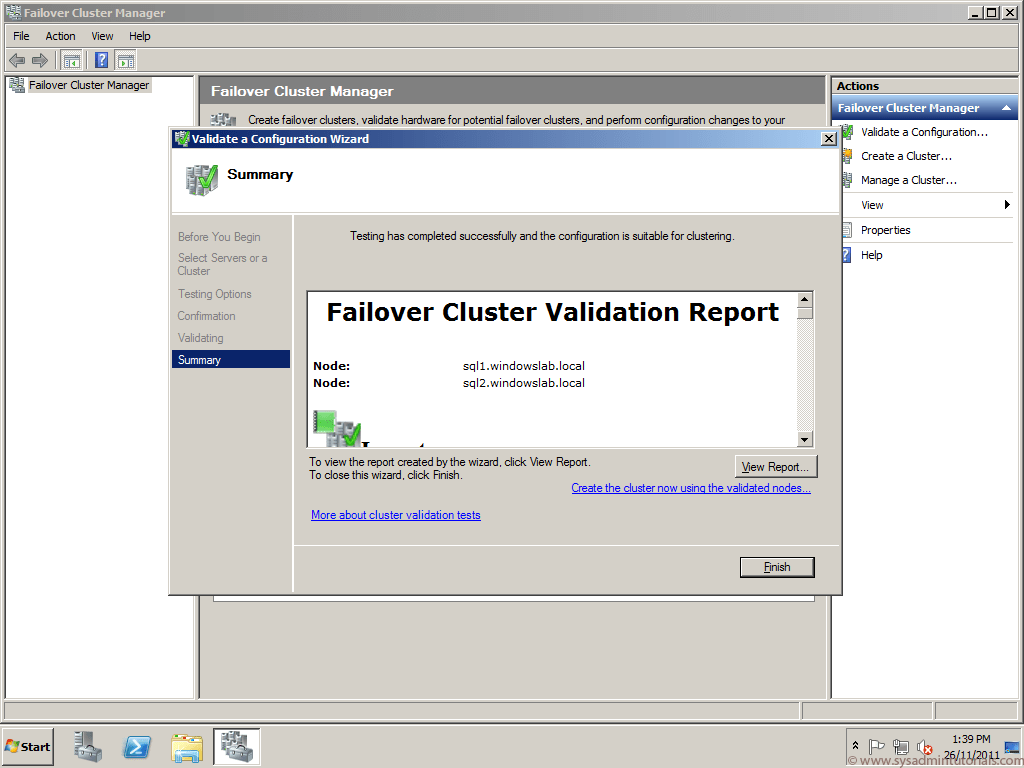The image size is (1024, 768).
Task: Open the network status tray icon
Action: 901,746
